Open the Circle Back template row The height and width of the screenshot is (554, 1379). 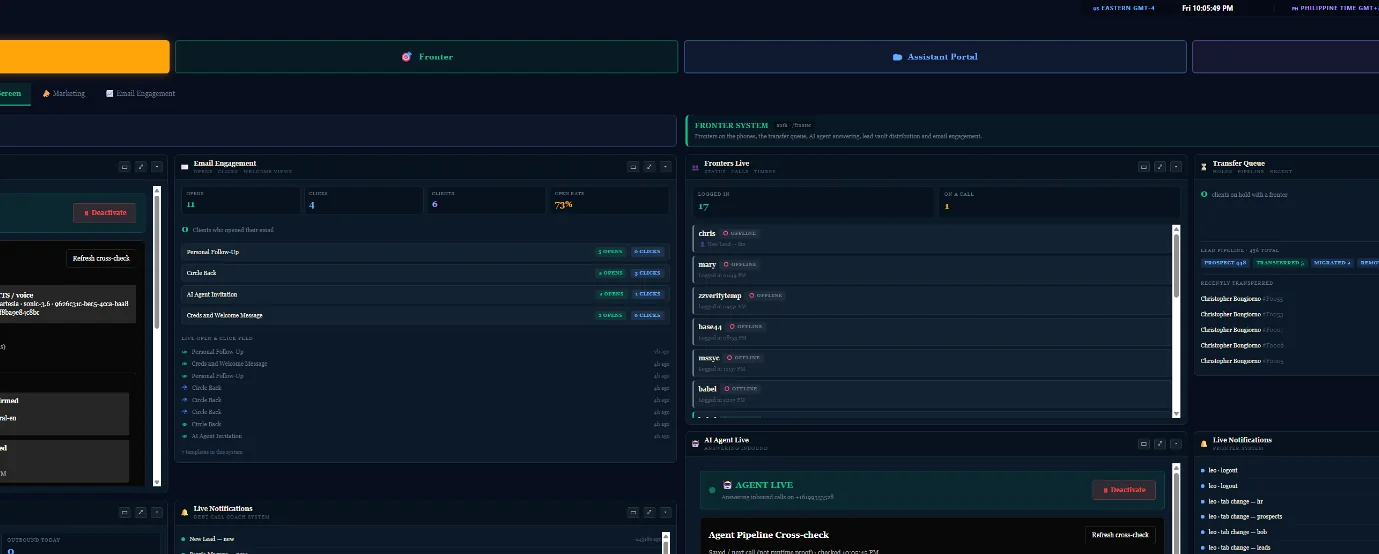425,273
